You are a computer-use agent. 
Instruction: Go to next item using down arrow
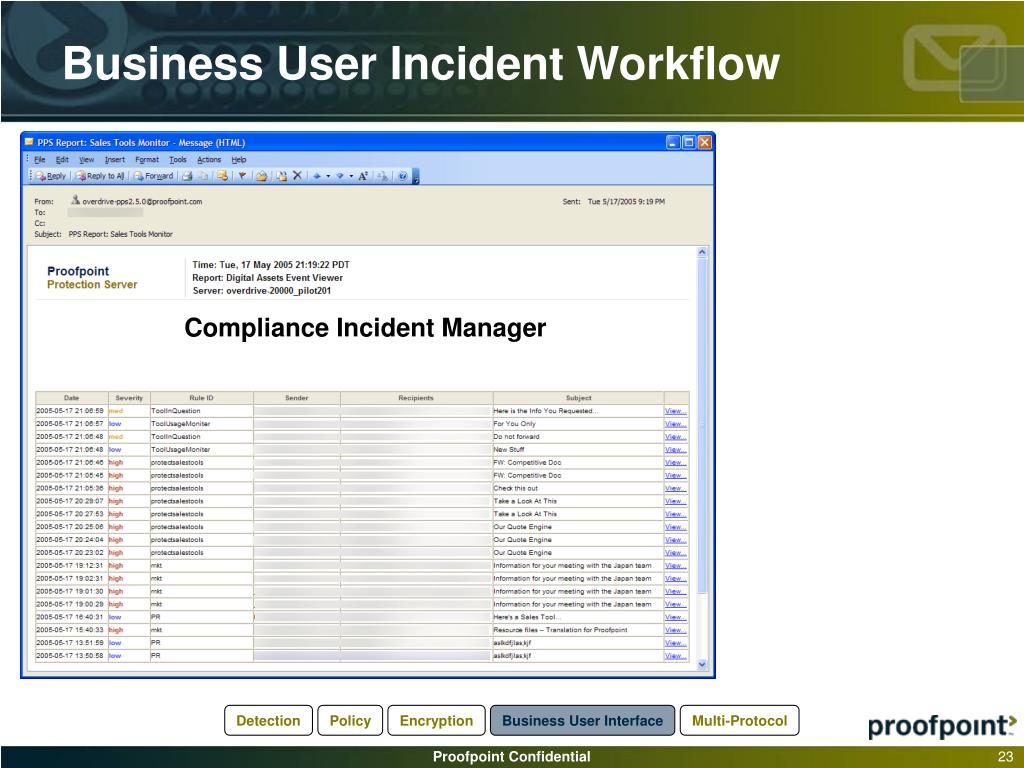tap(340, 176)
